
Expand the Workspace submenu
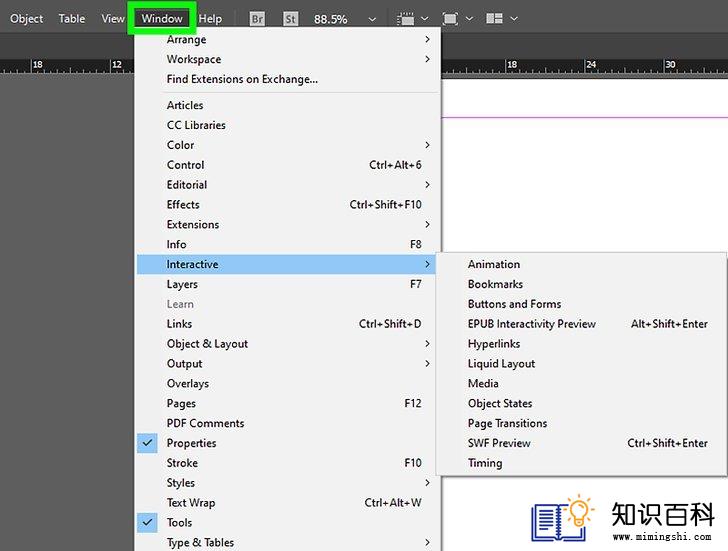[286, 59]
